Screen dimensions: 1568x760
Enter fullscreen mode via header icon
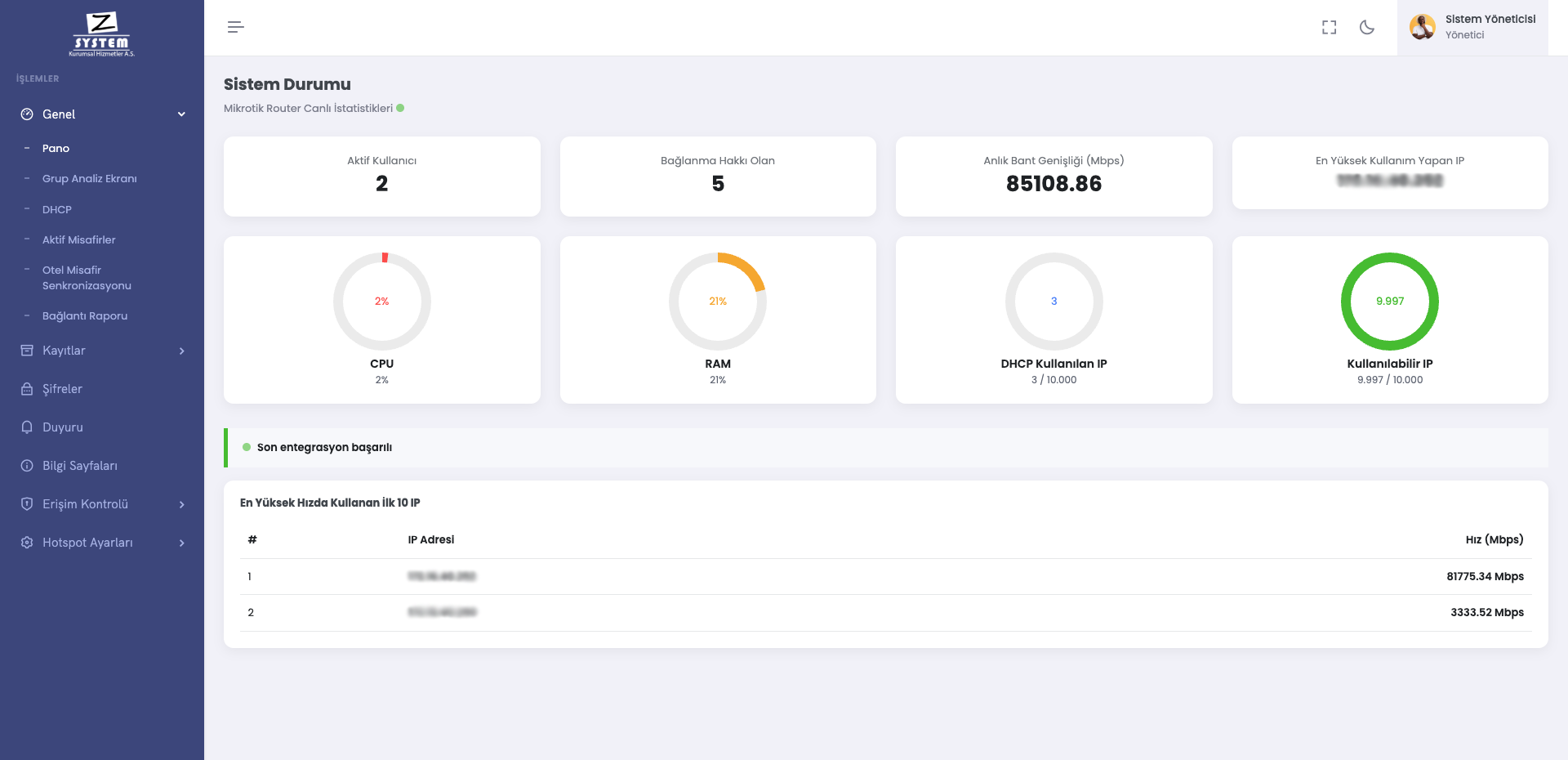tap(1329, 28)
